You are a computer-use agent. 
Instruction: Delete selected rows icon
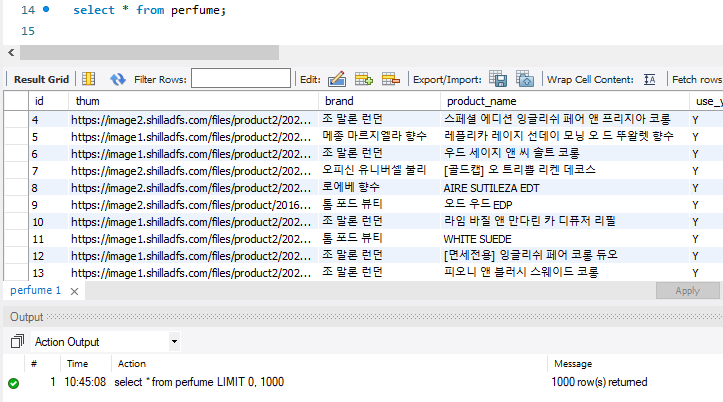(x=391, y=79)
